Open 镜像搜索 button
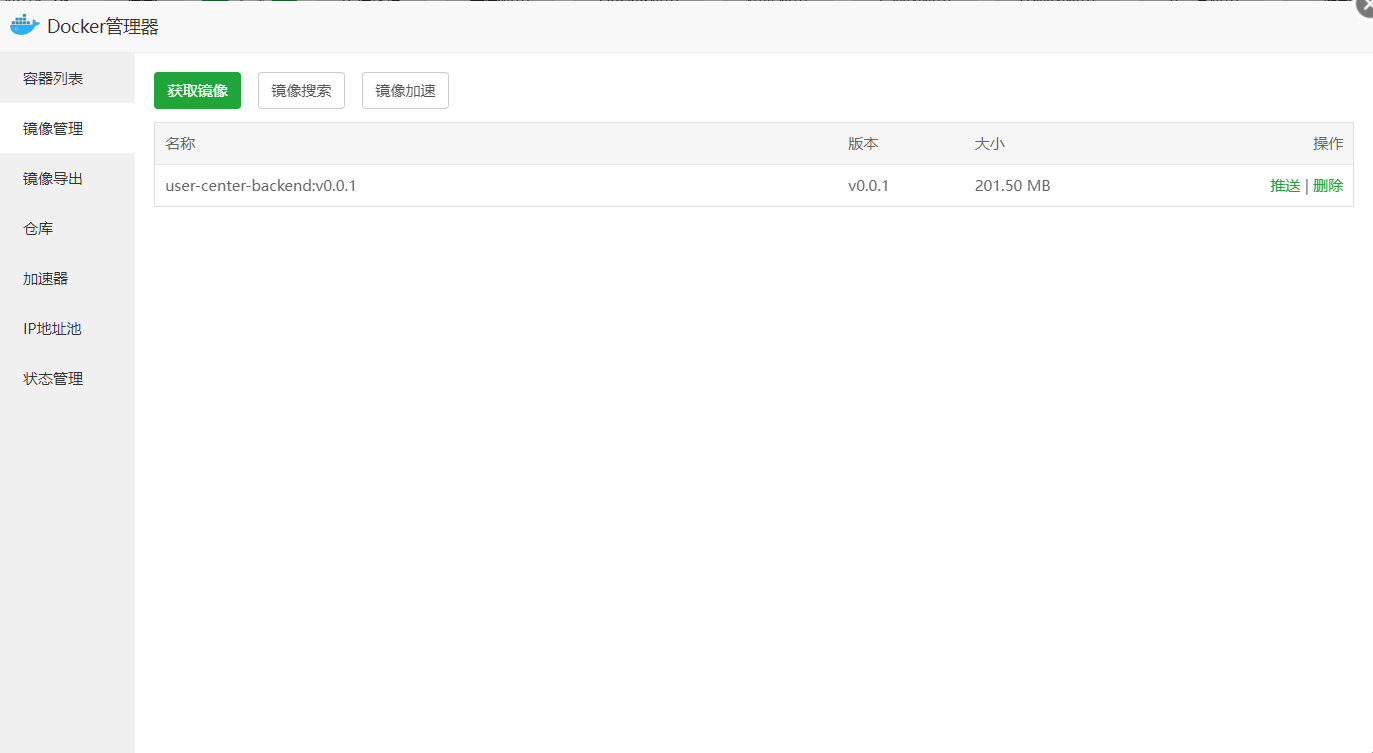1373x753 pixels. pos(301,90)
